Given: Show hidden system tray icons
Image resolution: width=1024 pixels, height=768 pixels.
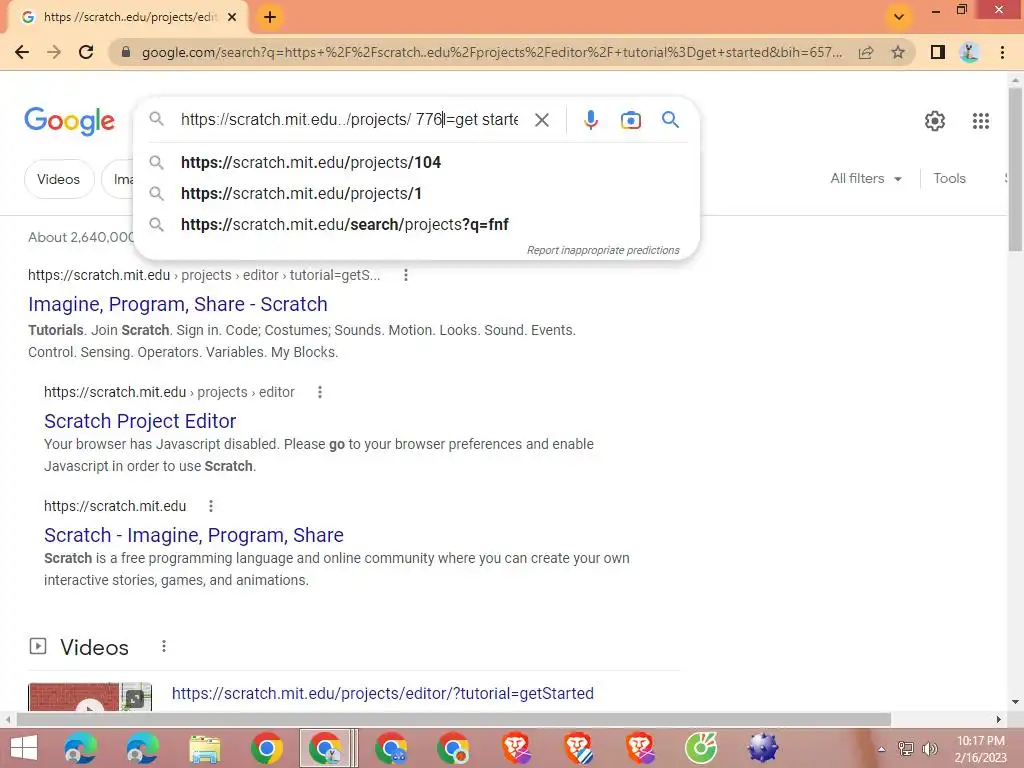Looking at the screenshot, I should point(881,749).
